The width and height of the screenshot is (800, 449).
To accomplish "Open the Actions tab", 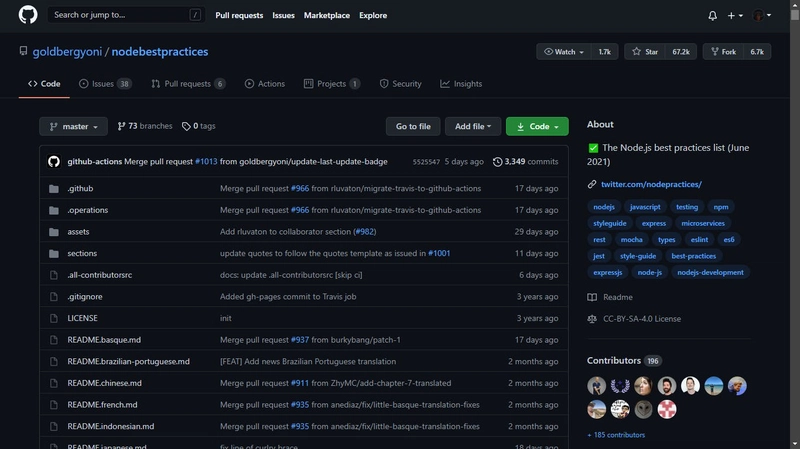I will point(265,84).
